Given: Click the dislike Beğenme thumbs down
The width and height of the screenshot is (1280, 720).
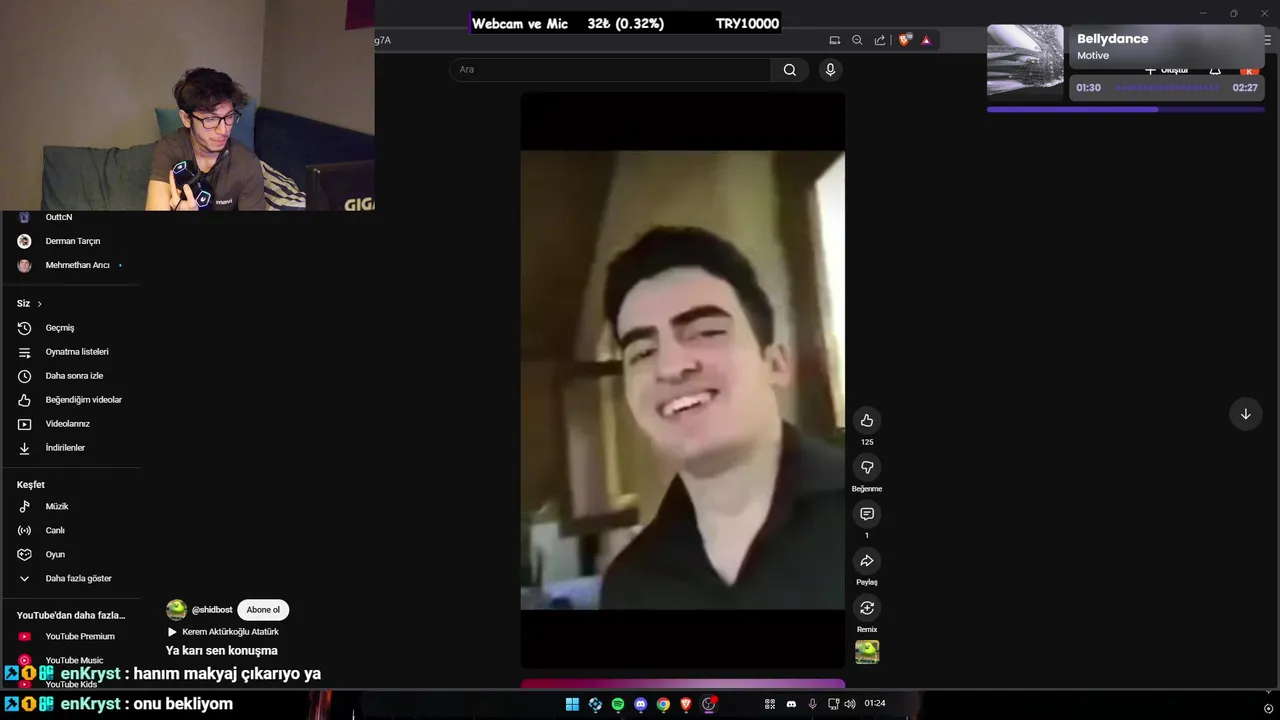Looking at the screenshot, I should coord(867,467).
